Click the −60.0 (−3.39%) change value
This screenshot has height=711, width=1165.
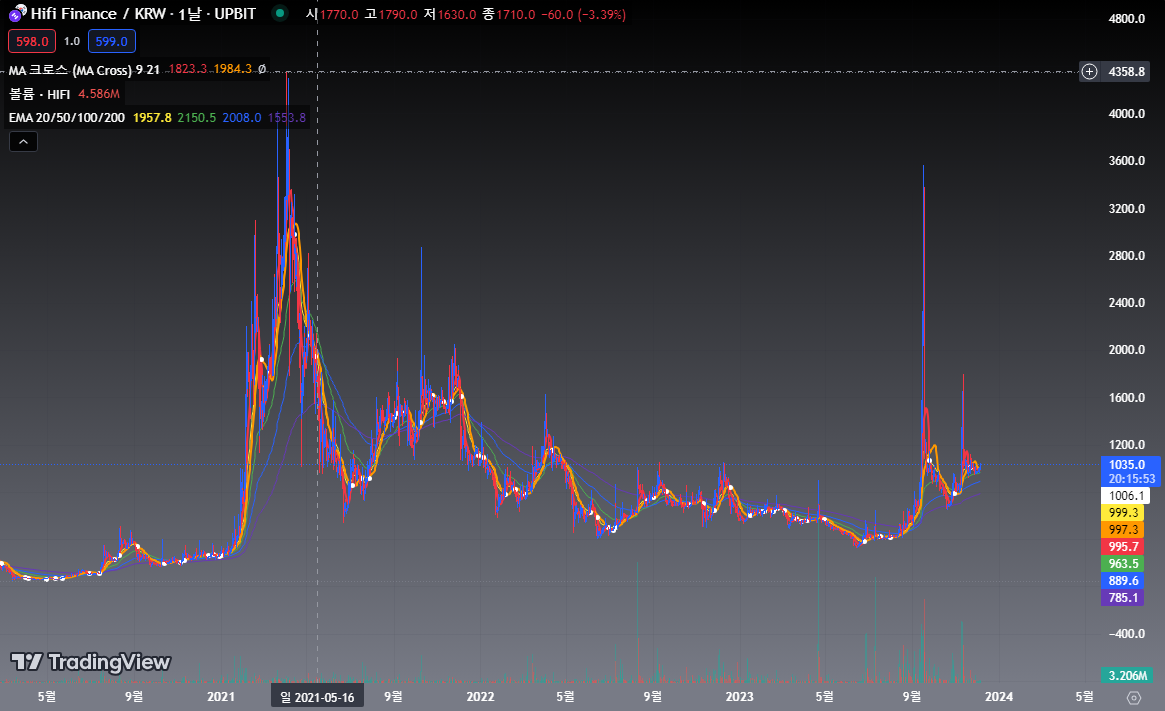(x=583, y=14)
